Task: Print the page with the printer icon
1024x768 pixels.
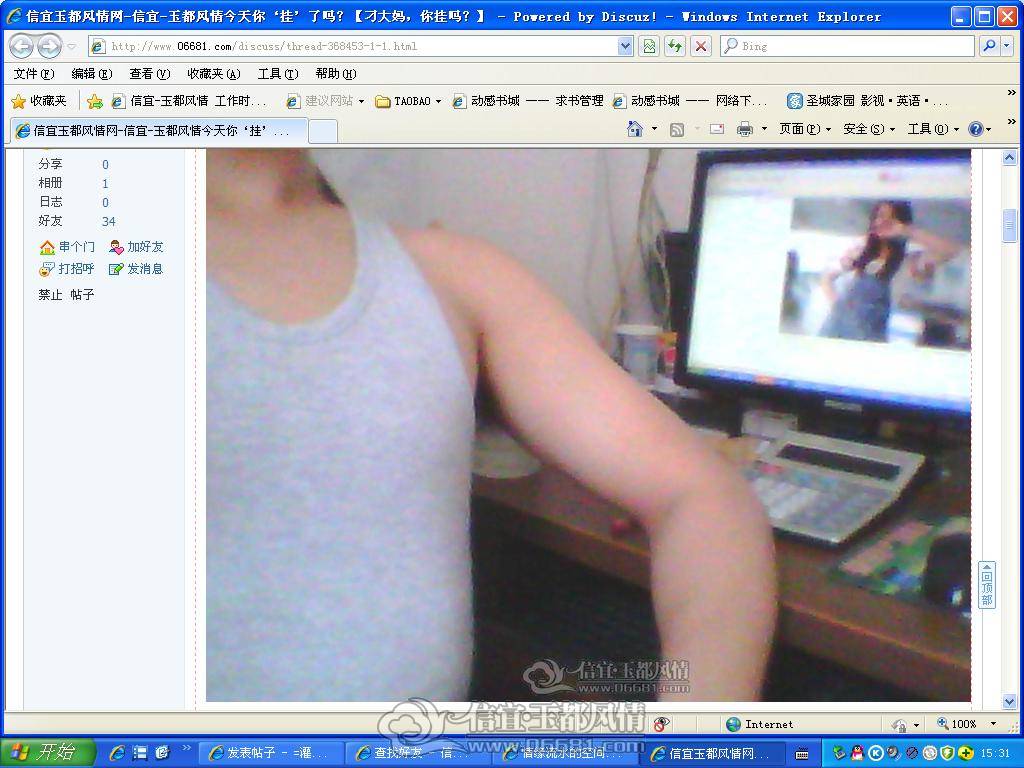Action: [744, 129]
